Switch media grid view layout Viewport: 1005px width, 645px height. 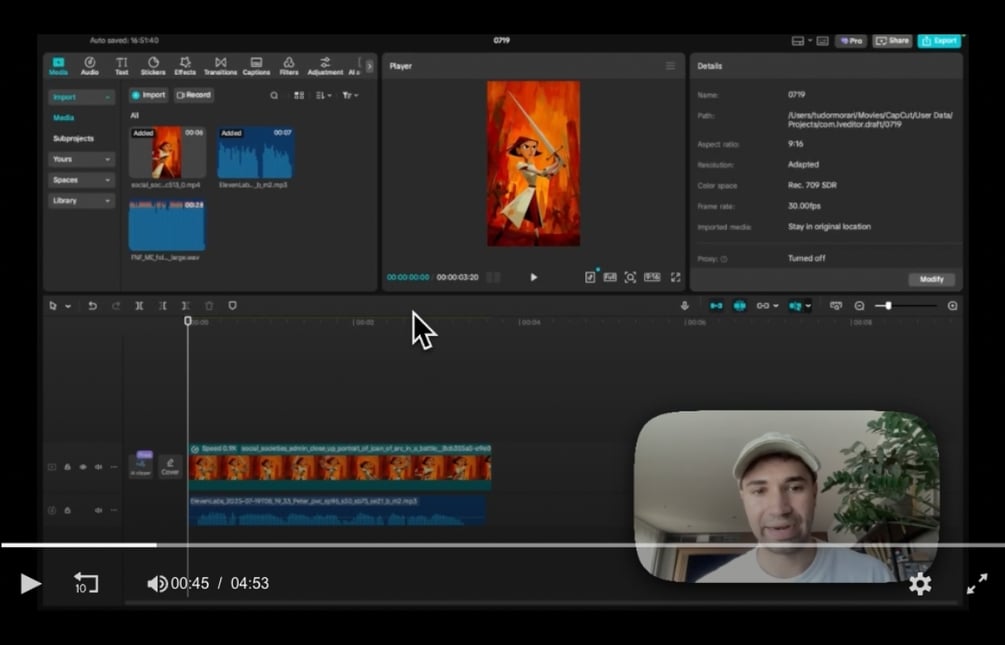299,96
